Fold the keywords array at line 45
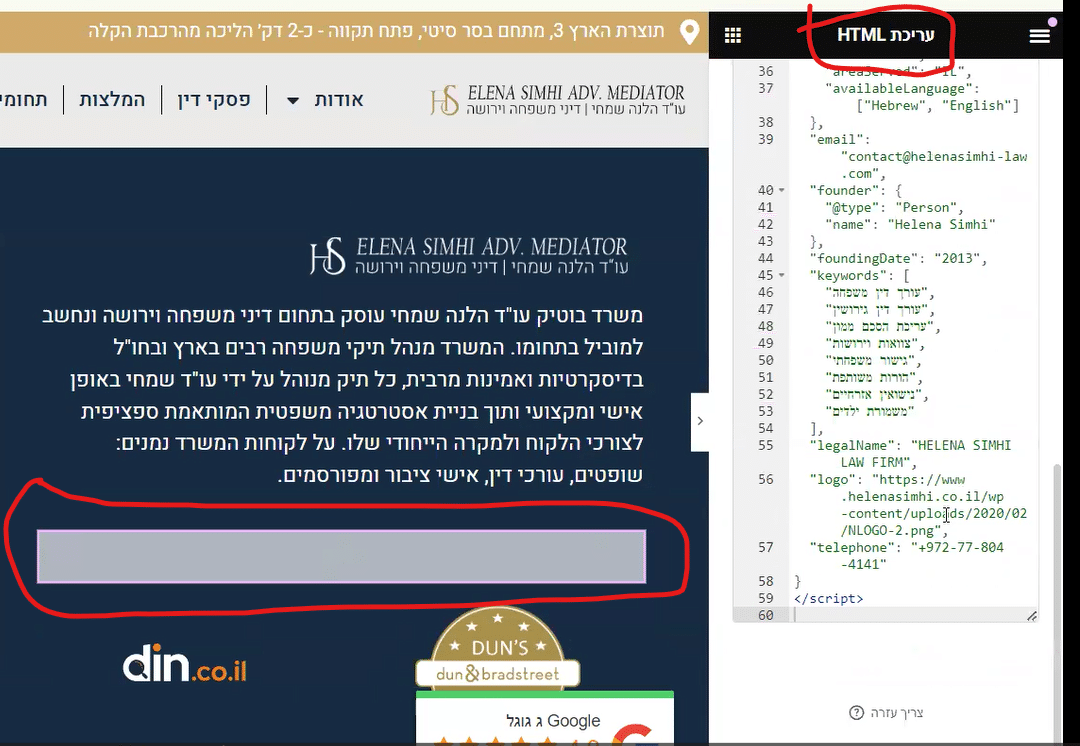This screenshot has height=746, width=1080. [782, 276]
